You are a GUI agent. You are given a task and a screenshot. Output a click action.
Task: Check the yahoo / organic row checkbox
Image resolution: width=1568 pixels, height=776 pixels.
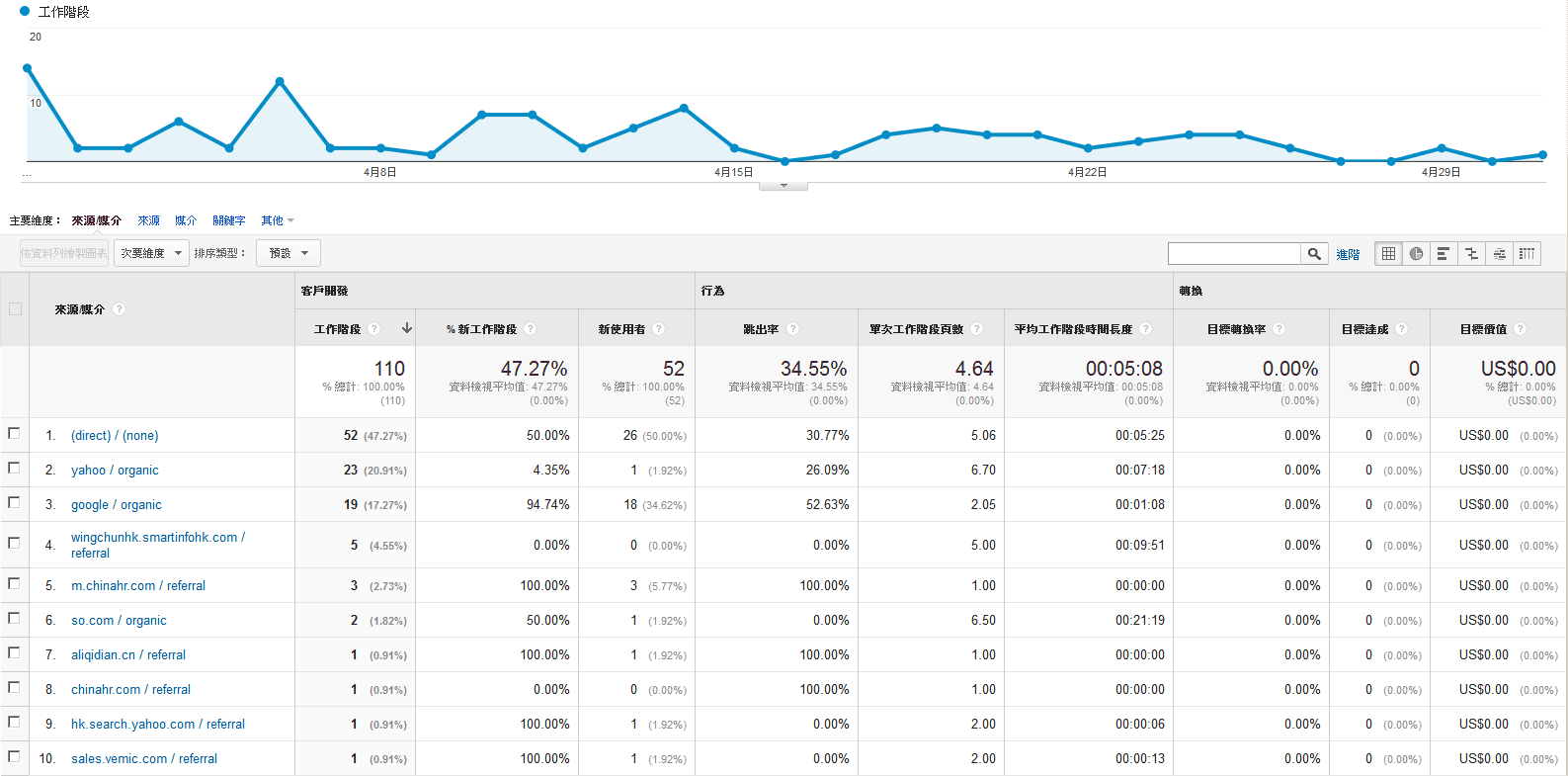click(x=14, y=468)
